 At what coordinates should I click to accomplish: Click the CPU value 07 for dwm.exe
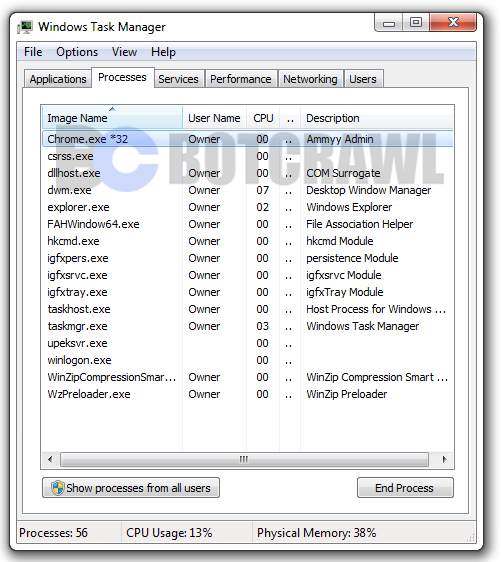click(262, 190)
